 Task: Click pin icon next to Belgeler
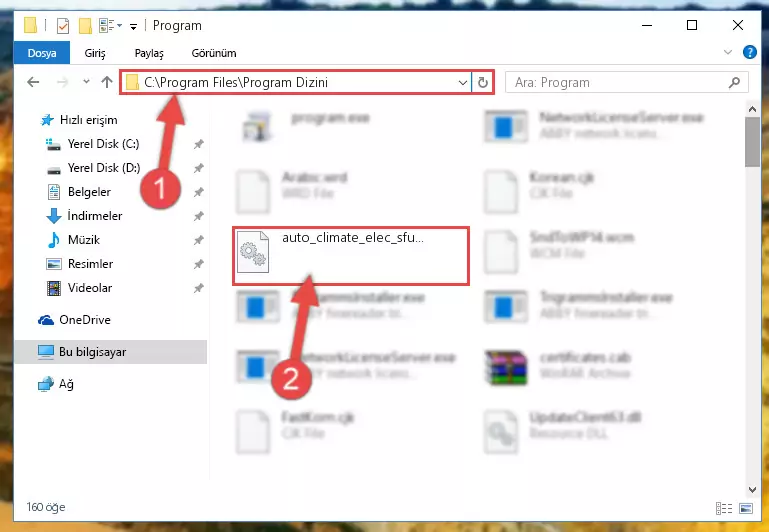pyautogui.click(x=198, y=192)
